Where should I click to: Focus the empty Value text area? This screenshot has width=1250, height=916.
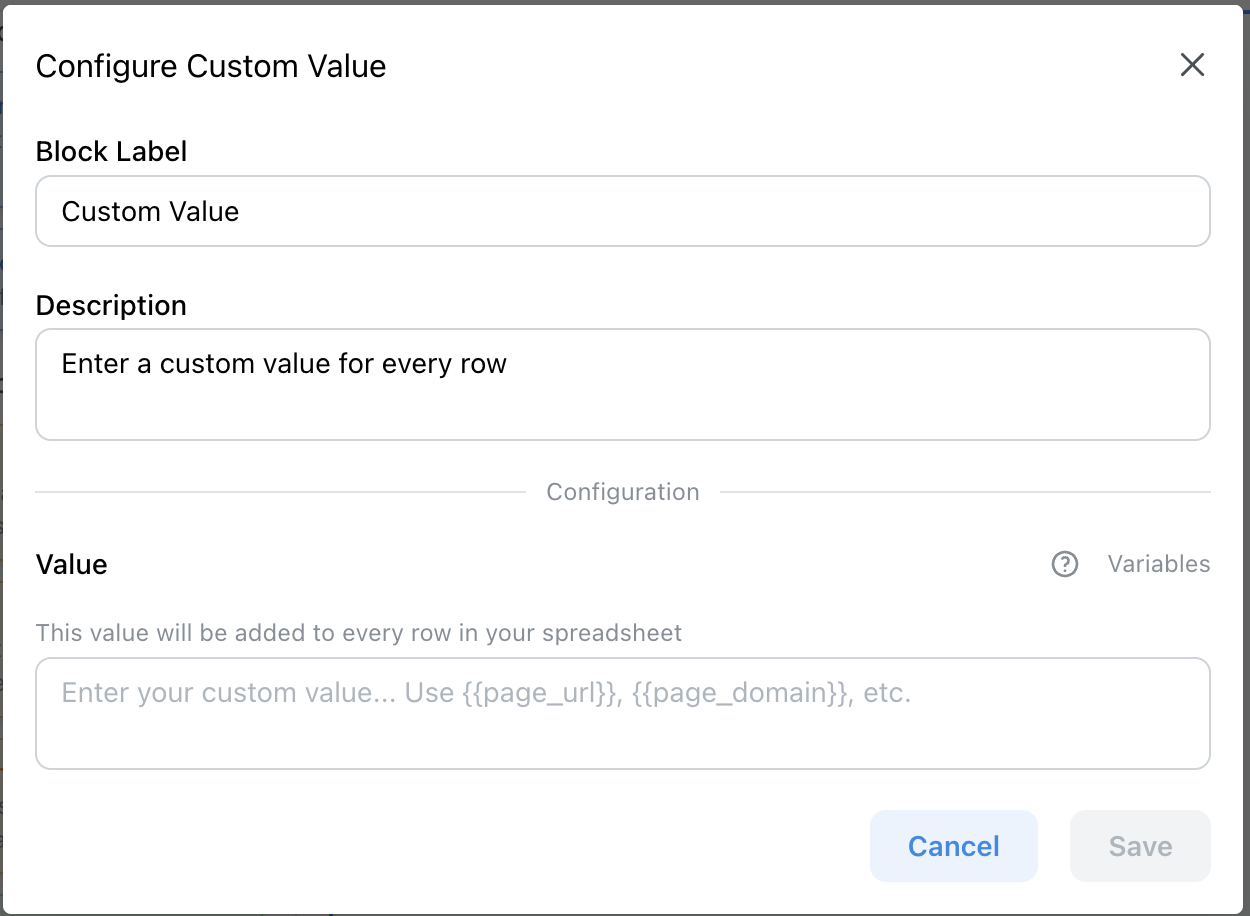tap(622, 730)
